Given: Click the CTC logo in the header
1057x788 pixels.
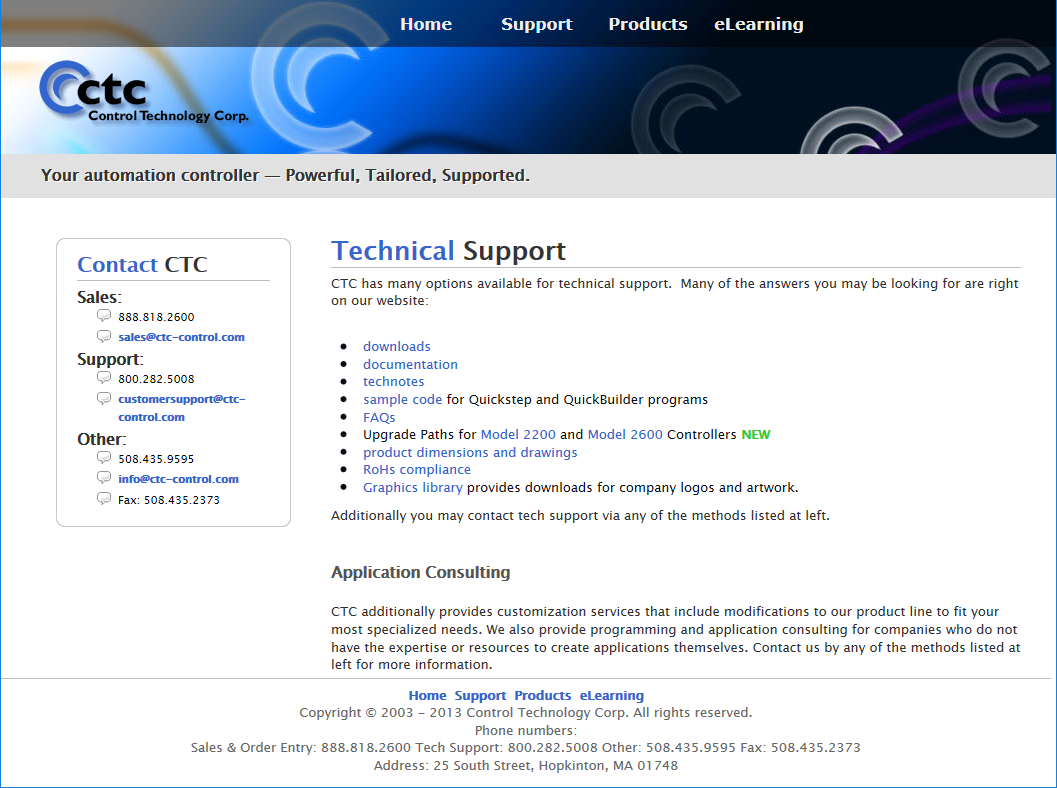Looking at the screenshot, I should pyautogui.click(x=143, y=95).
